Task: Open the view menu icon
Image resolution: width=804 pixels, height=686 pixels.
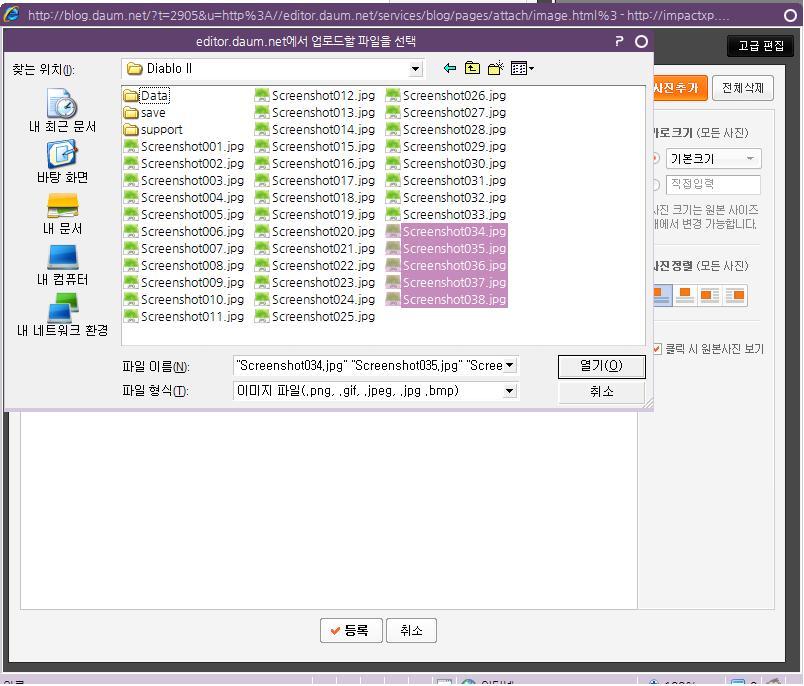Action: (x=522, y=68)
